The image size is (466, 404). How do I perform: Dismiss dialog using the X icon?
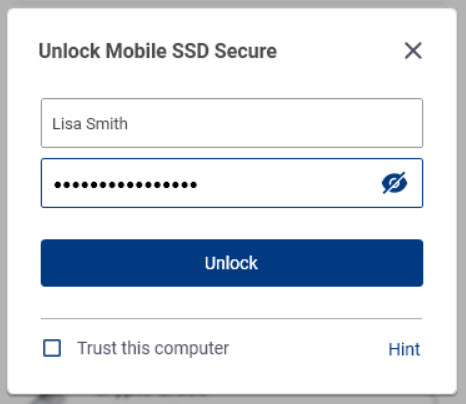click(x=413, y=51)
